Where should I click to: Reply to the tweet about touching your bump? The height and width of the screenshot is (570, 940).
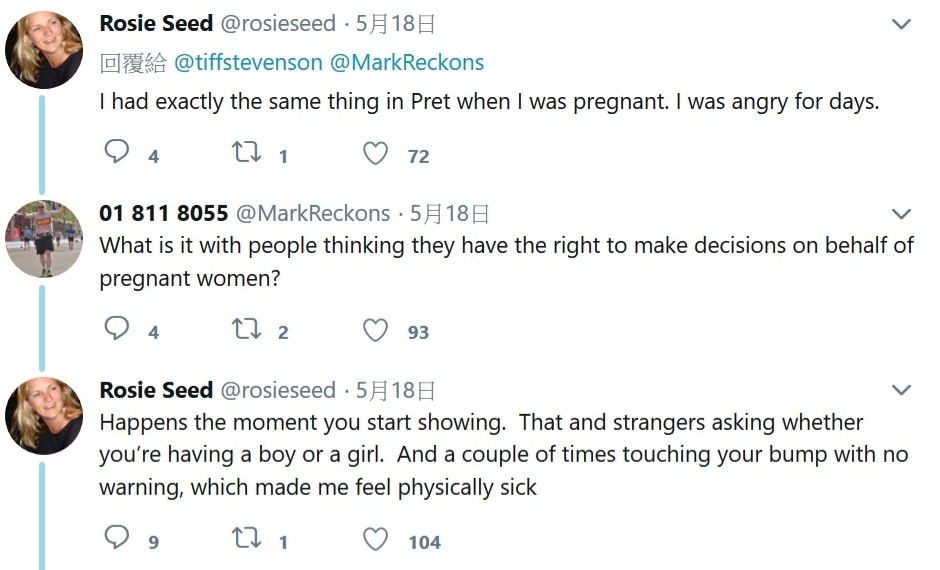(118, 539)
